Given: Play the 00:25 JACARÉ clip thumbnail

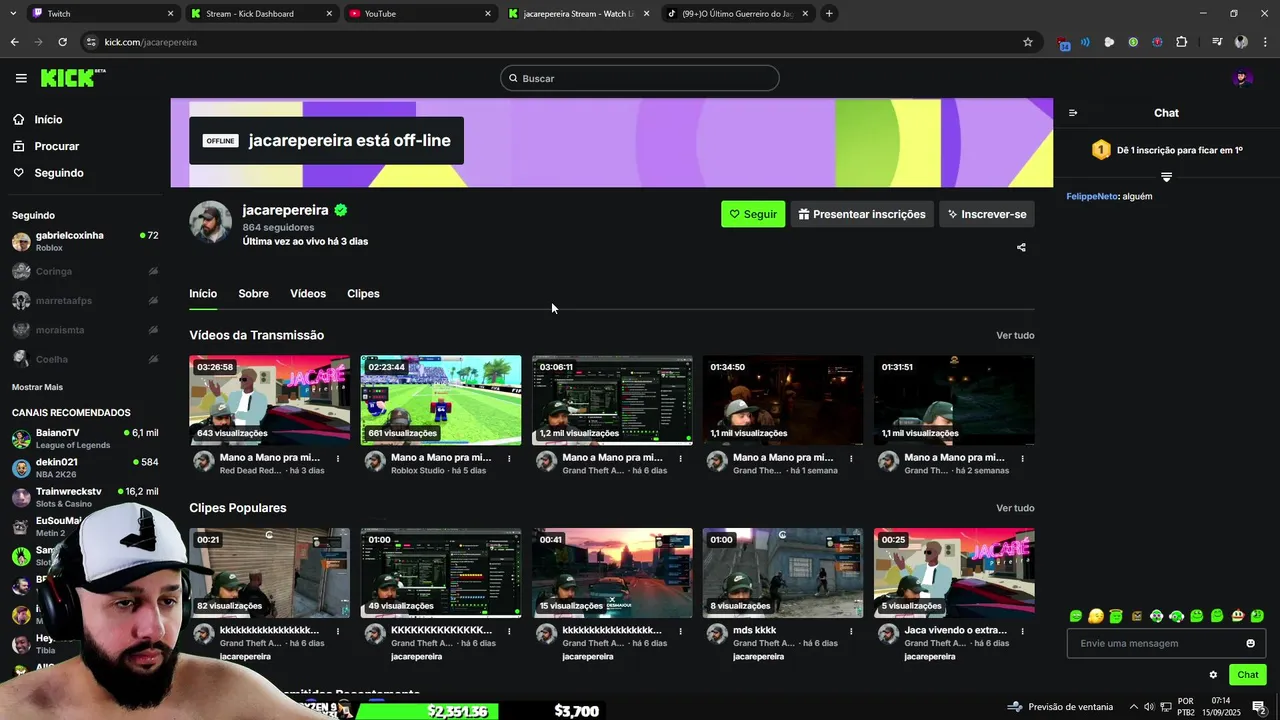Looking at the screenshot, I should [954, 573].
